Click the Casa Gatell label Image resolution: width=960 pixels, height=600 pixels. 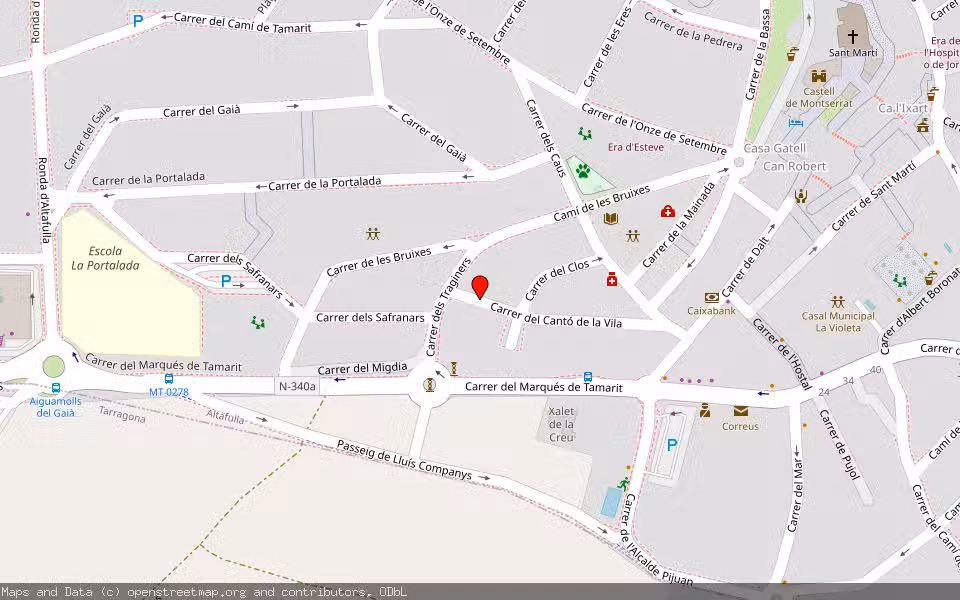[774, 148]
